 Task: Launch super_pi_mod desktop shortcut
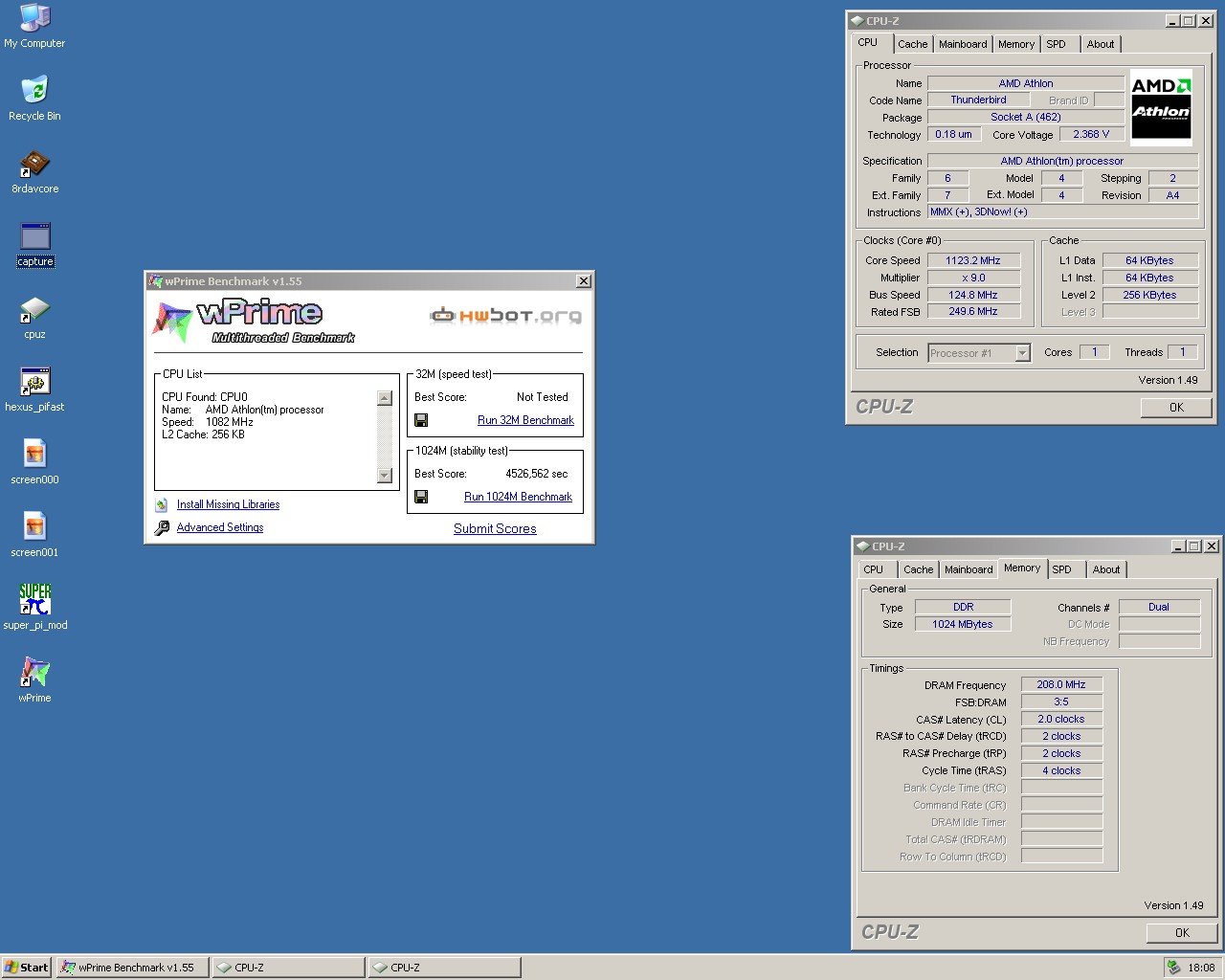[x=34, y=608]
